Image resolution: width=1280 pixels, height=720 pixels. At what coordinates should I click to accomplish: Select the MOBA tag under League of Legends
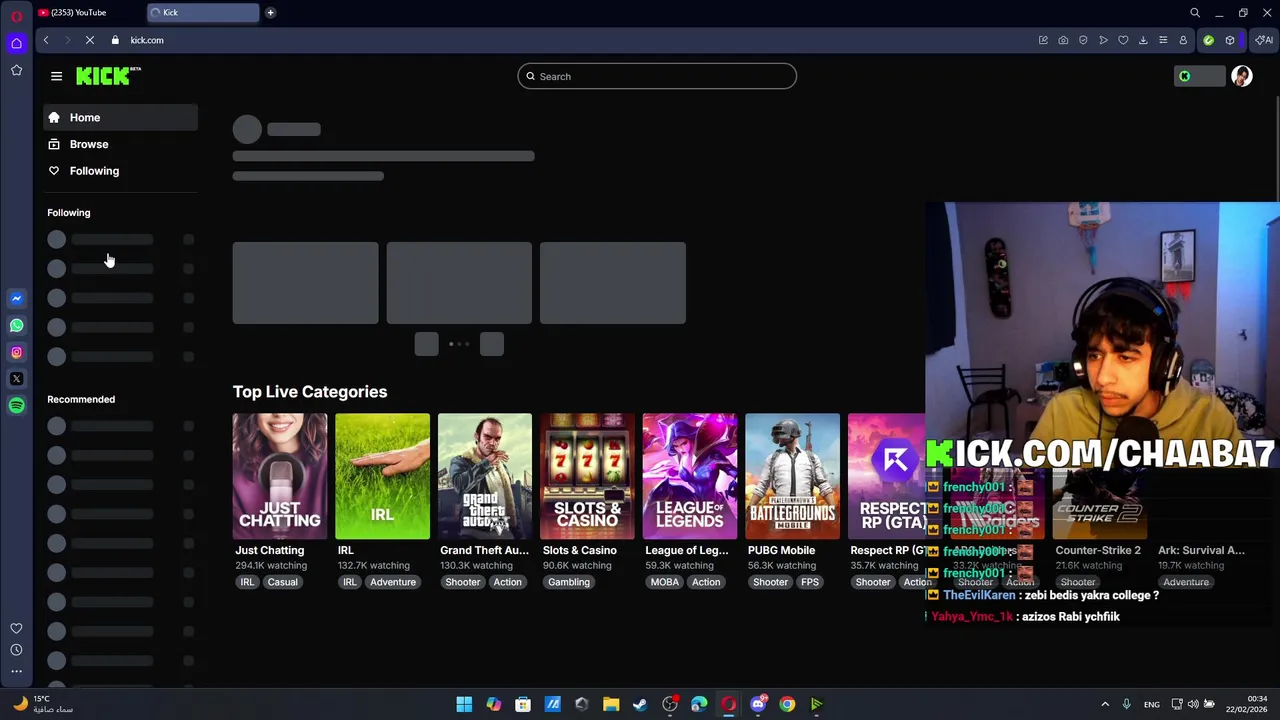pyautogui.click(x=665, y=582)
